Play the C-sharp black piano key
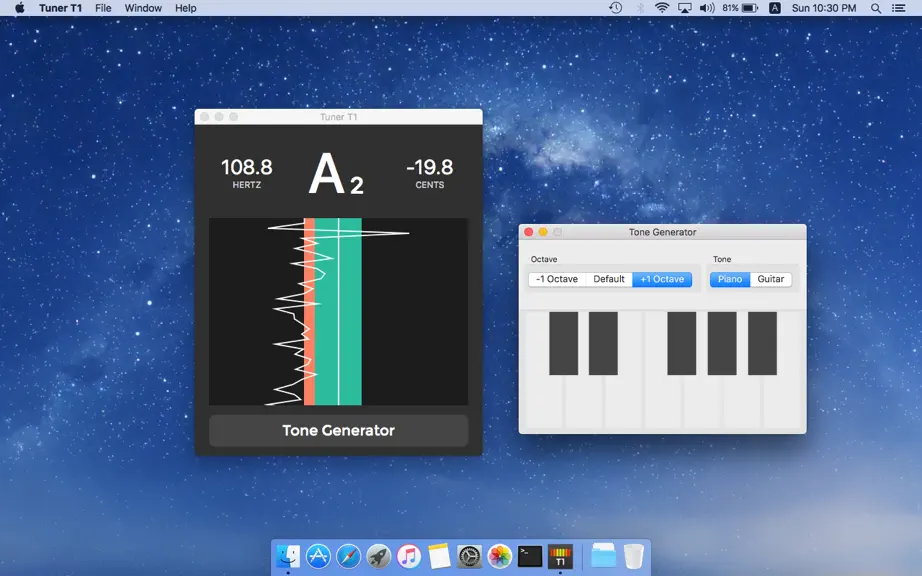Screen dimensions: 922x576 click(563, 343)
